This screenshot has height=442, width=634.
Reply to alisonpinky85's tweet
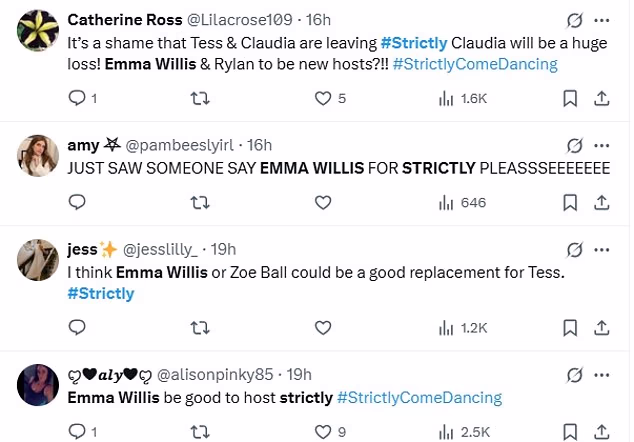coord(78,431)
